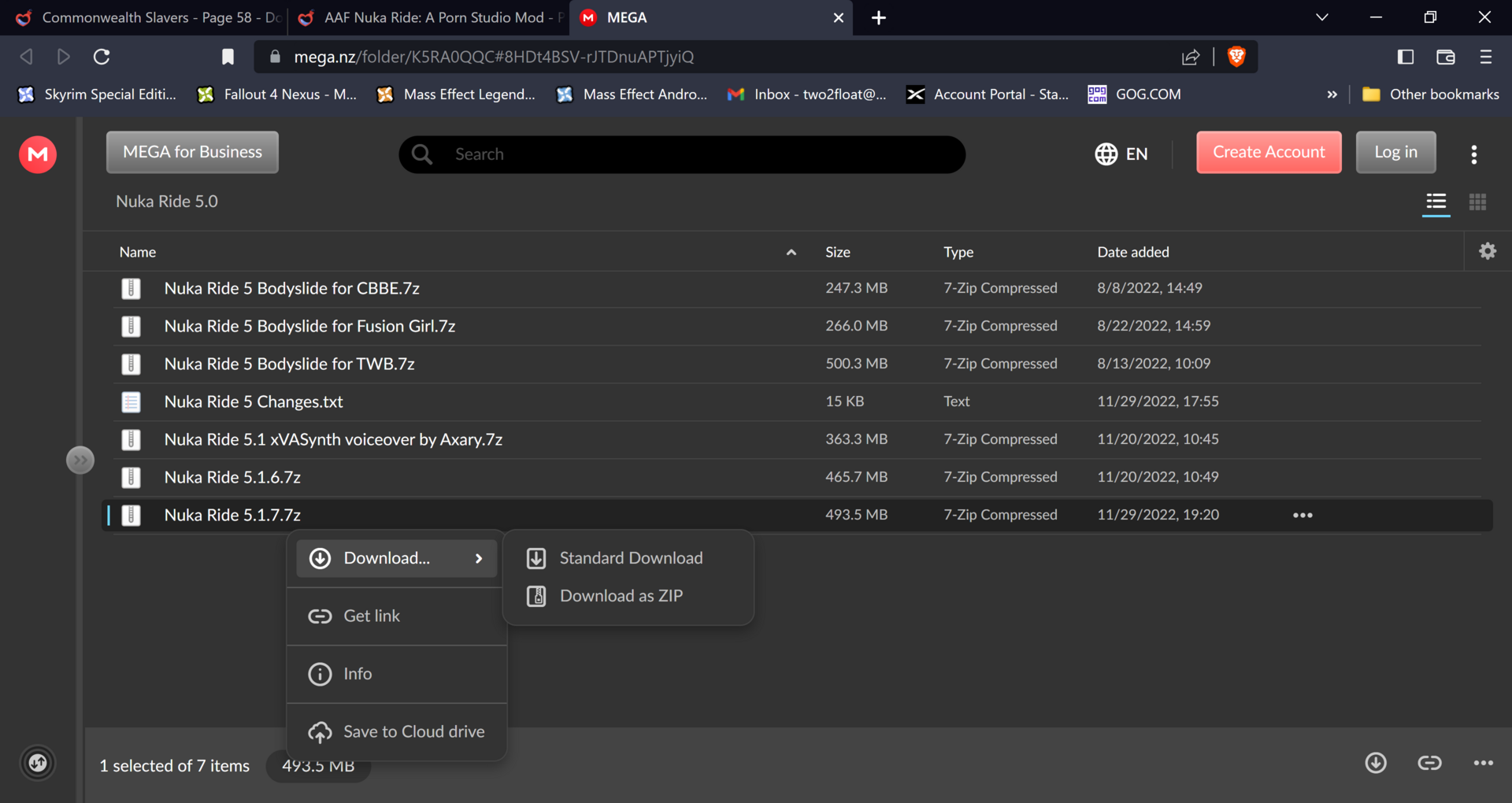Expand the left sidebar panel

click(x=80, y=461)
